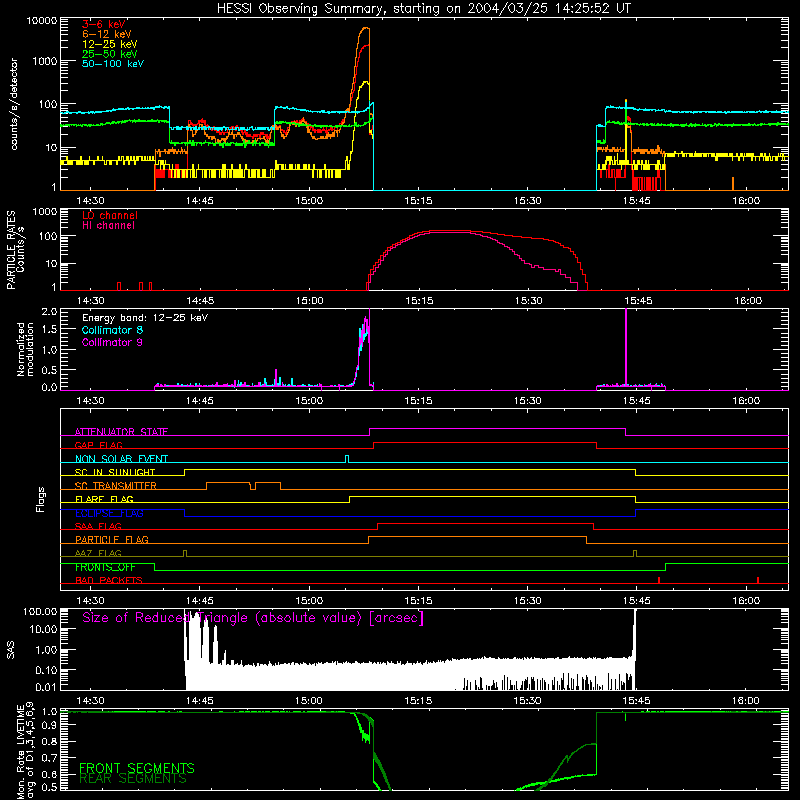Image resolution: width=800 pixels, height=800 pixels.
Task: Select the LO channel legend label
Action: pyautogui.click(x=110, y=216)
